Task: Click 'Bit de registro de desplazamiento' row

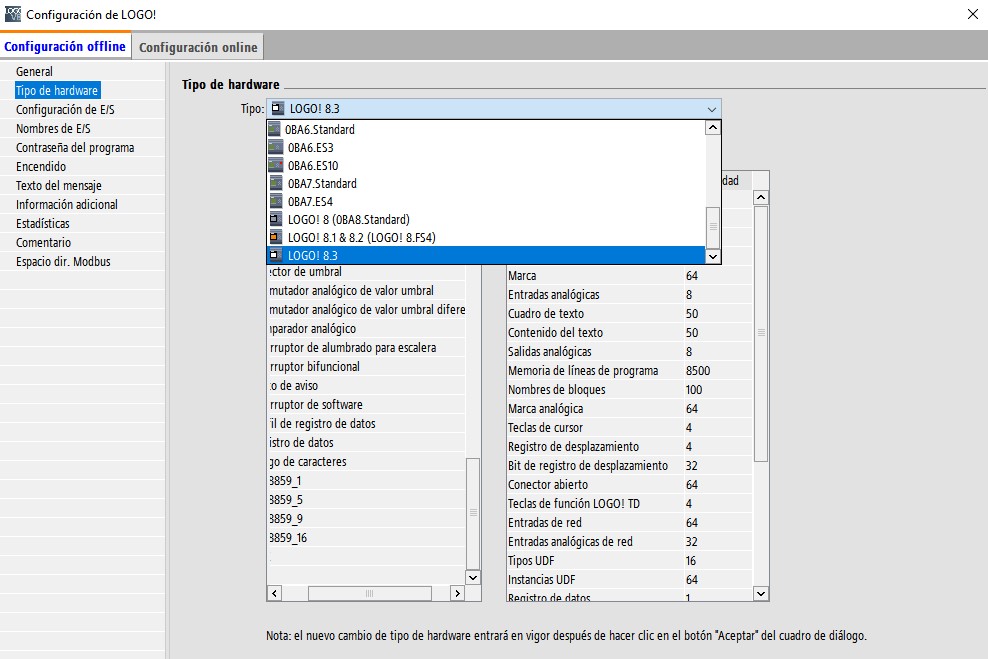Action: tap(629, 466)
